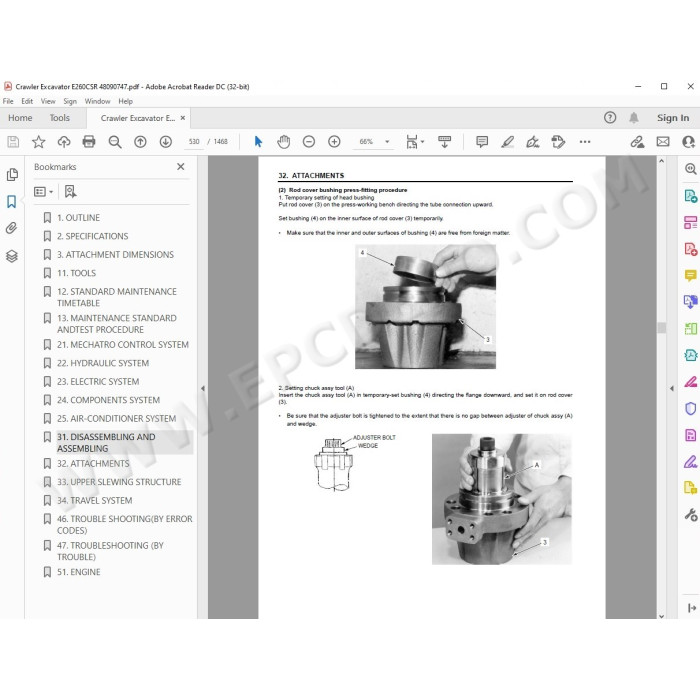Image resolution: width=700 pixels, height=700 pixels.
Task: Click the scroll down arrow
Action: coord(662,616)
